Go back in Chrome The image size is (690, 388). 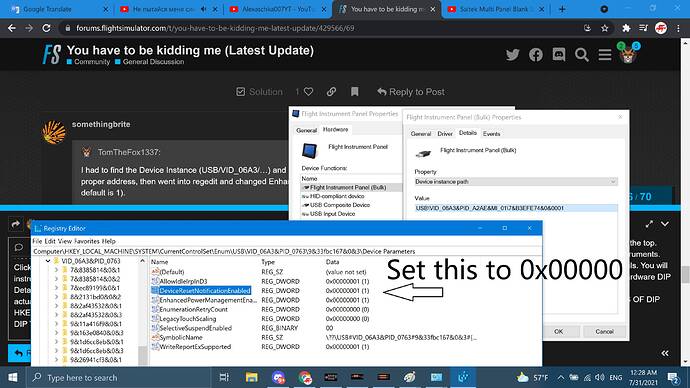(12, 28)
